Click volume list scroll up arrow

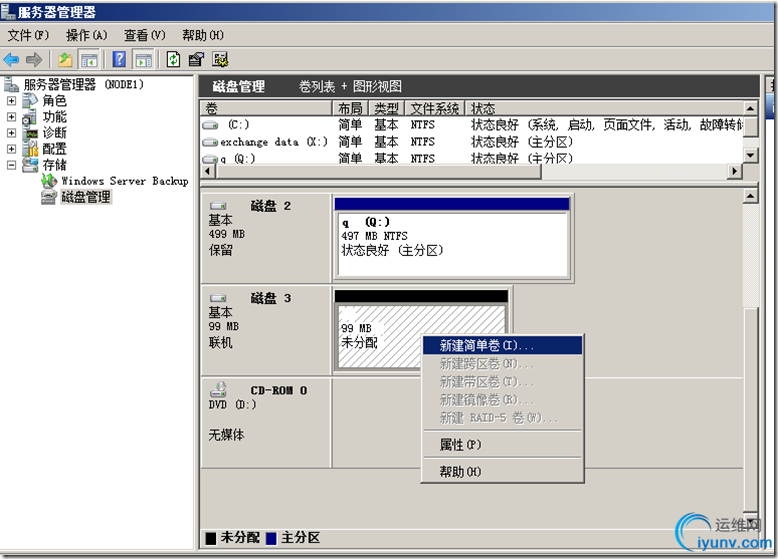point(750,108)
